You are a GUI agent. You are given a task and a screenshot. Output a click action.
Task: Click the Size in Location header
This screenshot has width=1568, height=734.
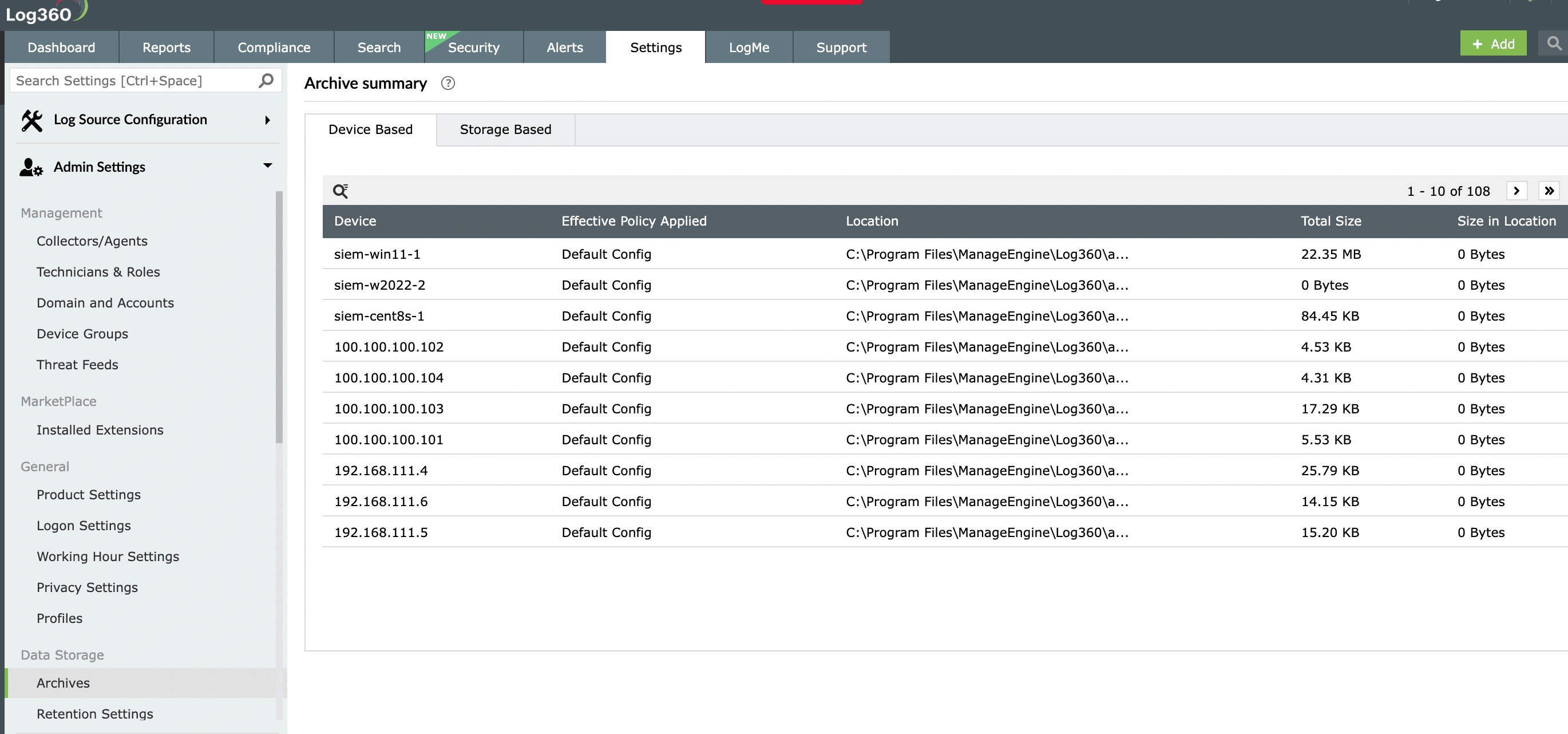pos(1506,221)
